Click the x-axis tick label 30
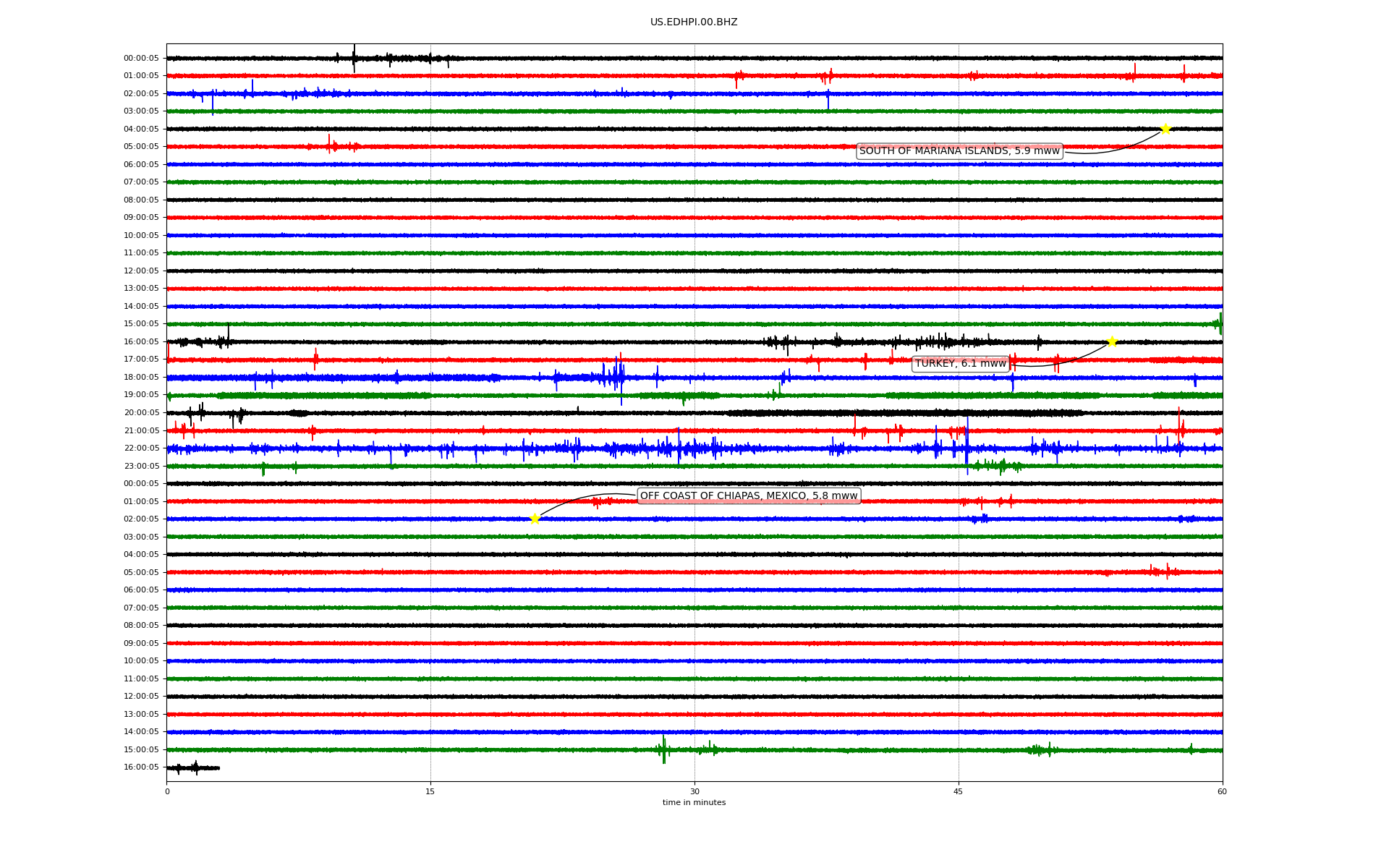Image resolution: width=1389 pixels, height=868 pixels. pyautogui.click(x=694, y=791)
